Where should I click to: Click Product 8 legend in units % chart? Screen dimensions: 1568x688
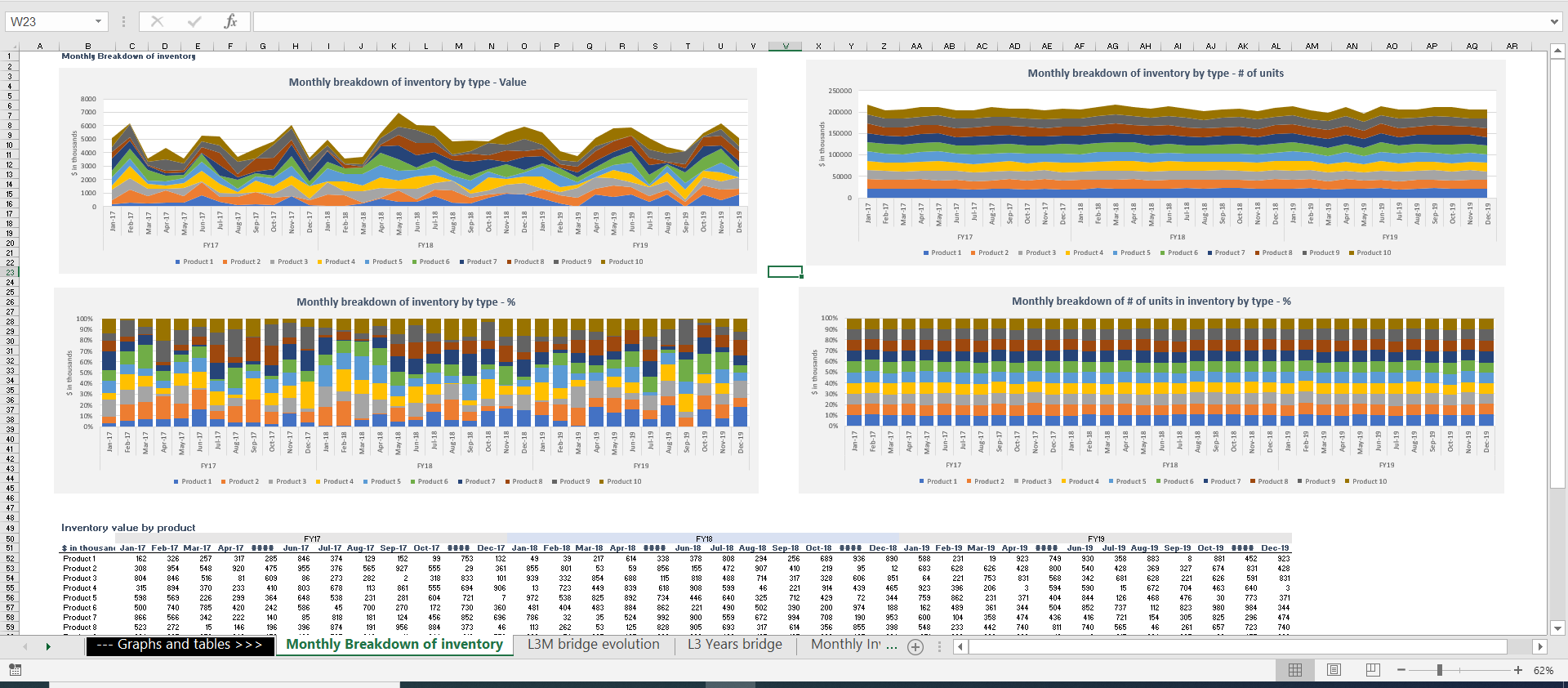[1269, 482]
